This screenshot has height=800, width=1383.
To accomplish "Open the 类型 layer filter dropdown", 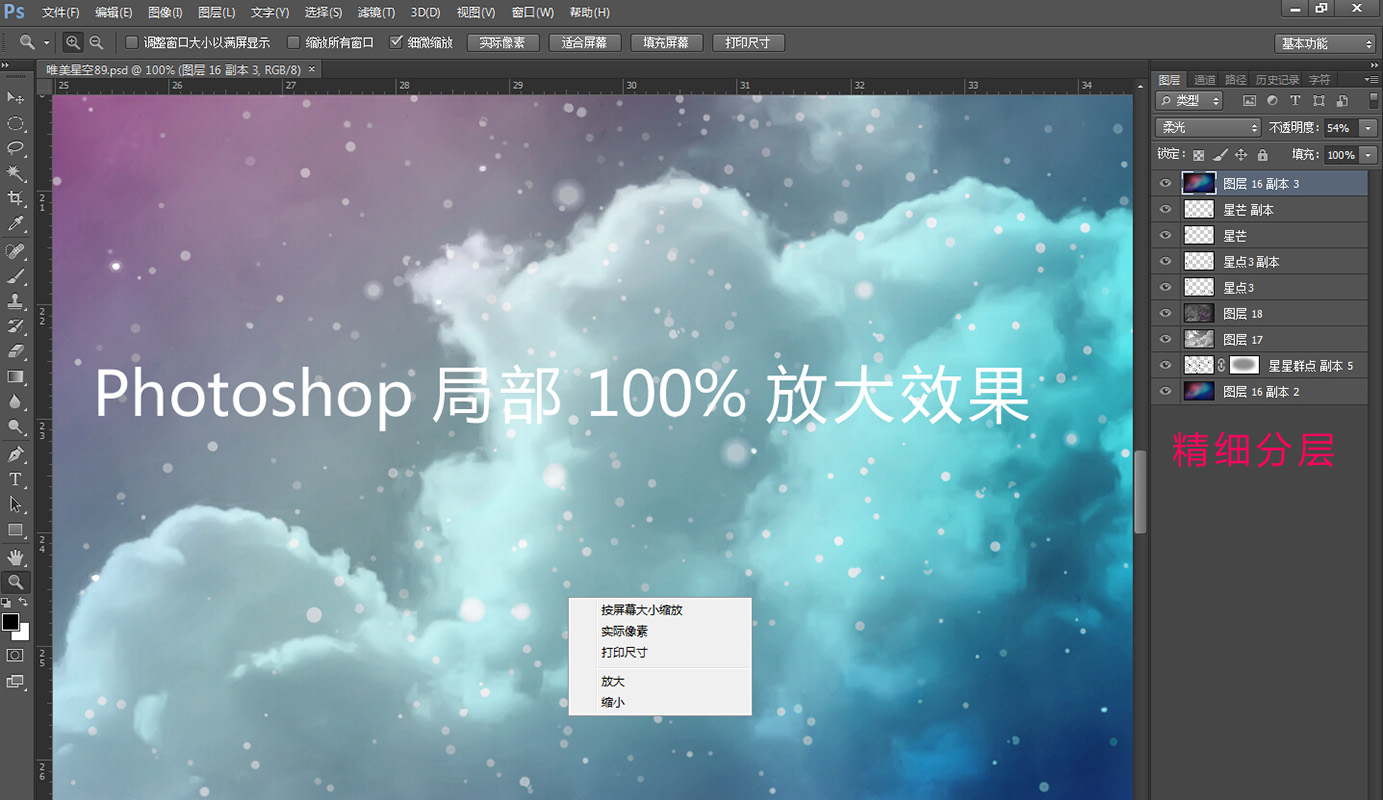I will click(1189, 101).
